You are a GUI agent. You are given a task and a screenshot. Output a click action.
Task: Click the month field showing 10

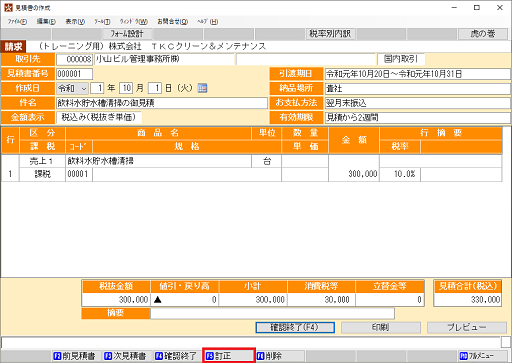(x=126, y=88)
